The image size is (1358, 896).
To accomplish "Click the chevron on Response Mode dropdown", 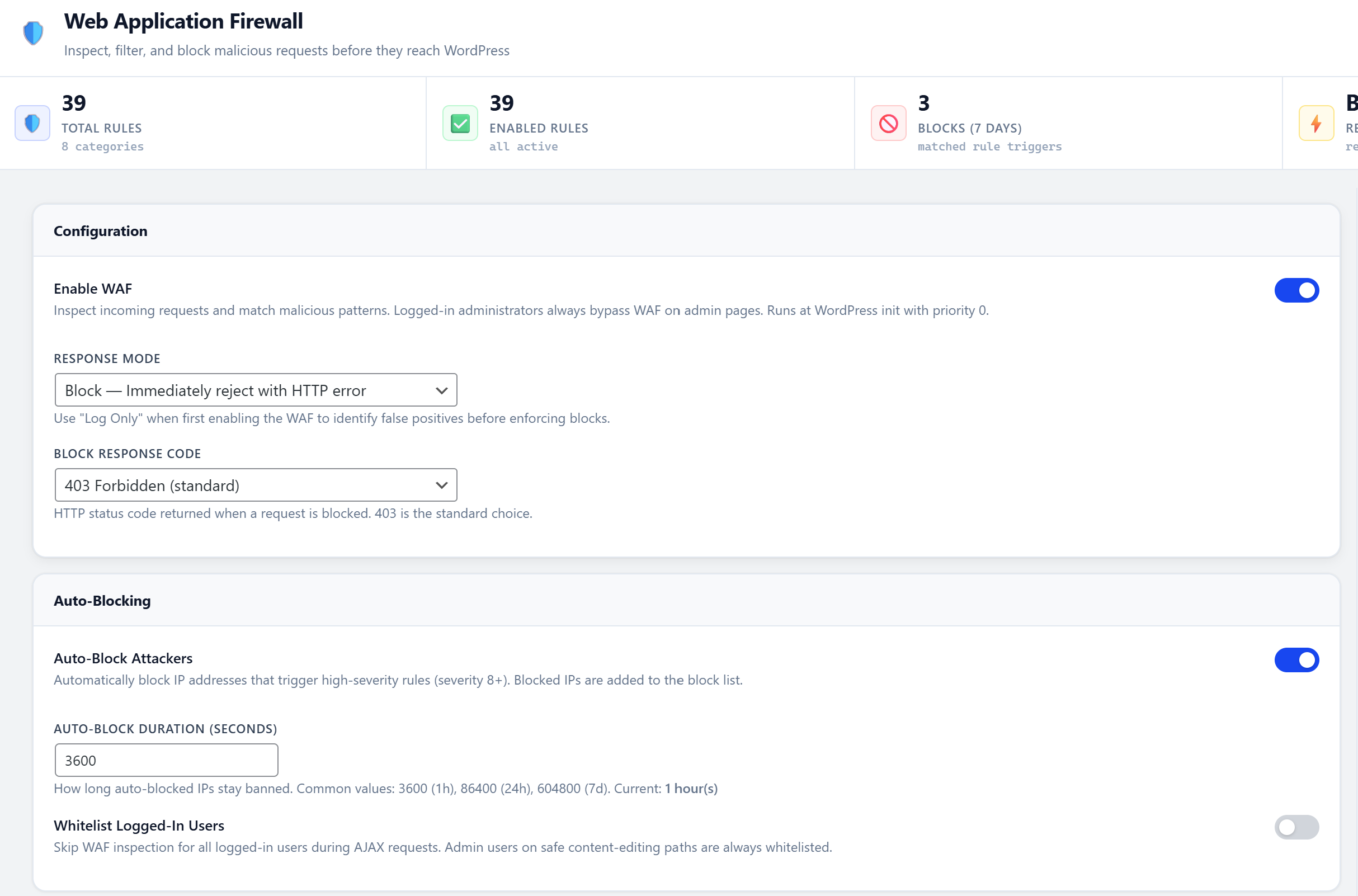I will pos(441,390).
